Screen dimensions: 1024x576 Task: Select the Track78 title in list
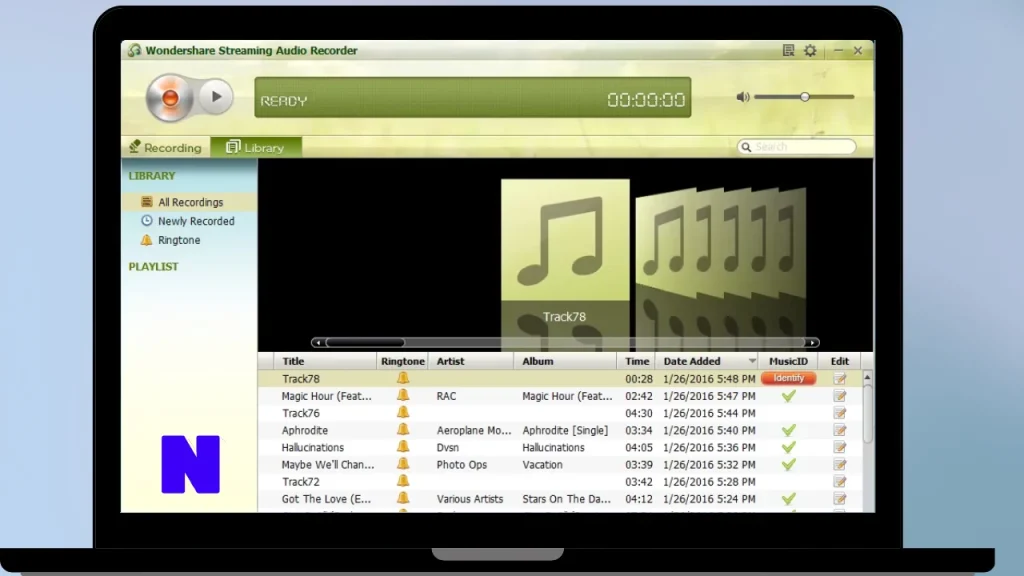click(x=300, y=379)
